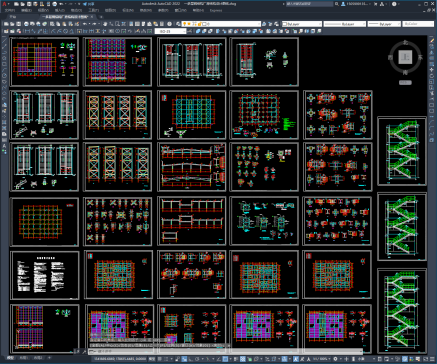Toggle Snap mode in status bar
The image size is (437, 364).
[166, 359]
